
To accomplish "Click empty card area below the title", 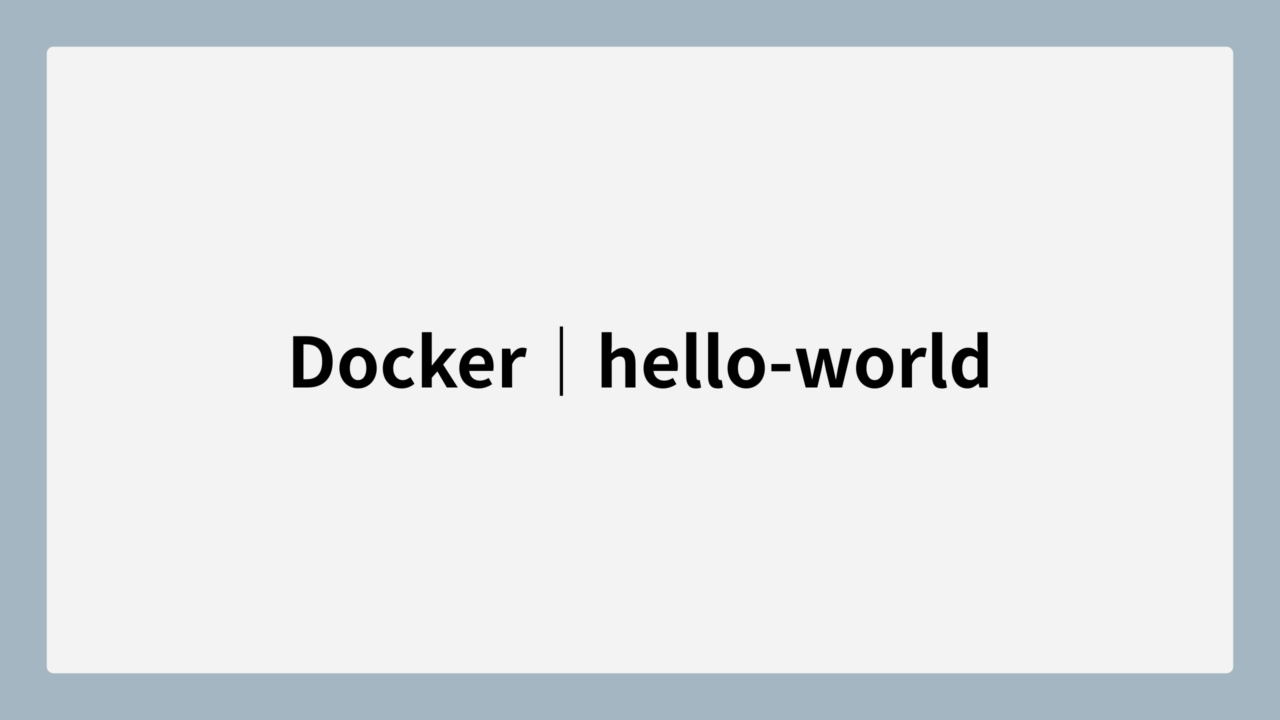I will tap(640, 535).
